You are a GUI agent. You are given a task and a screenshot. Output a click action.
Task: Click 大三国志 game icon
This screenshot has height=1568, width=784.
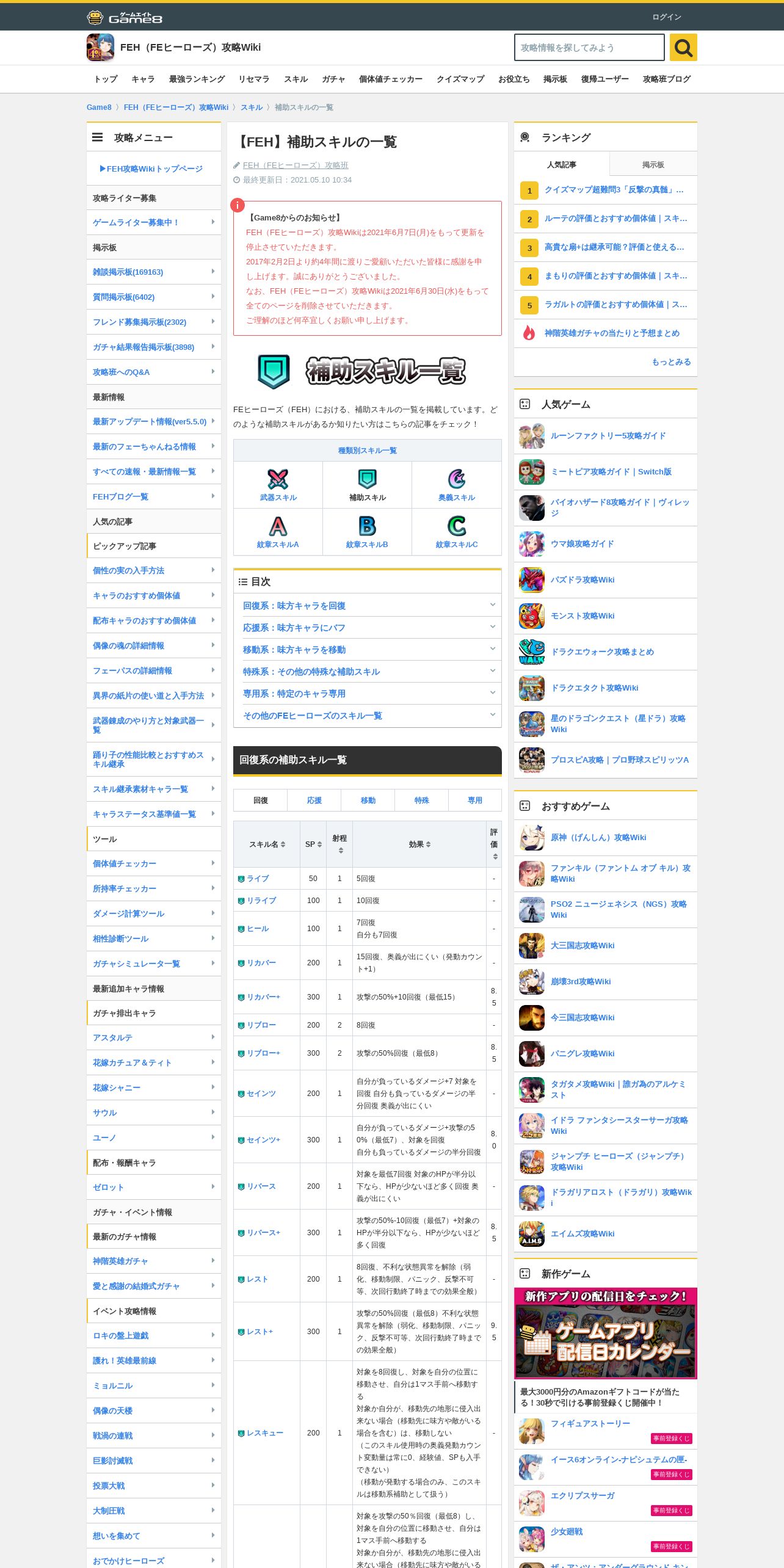[x=532, y=946]
